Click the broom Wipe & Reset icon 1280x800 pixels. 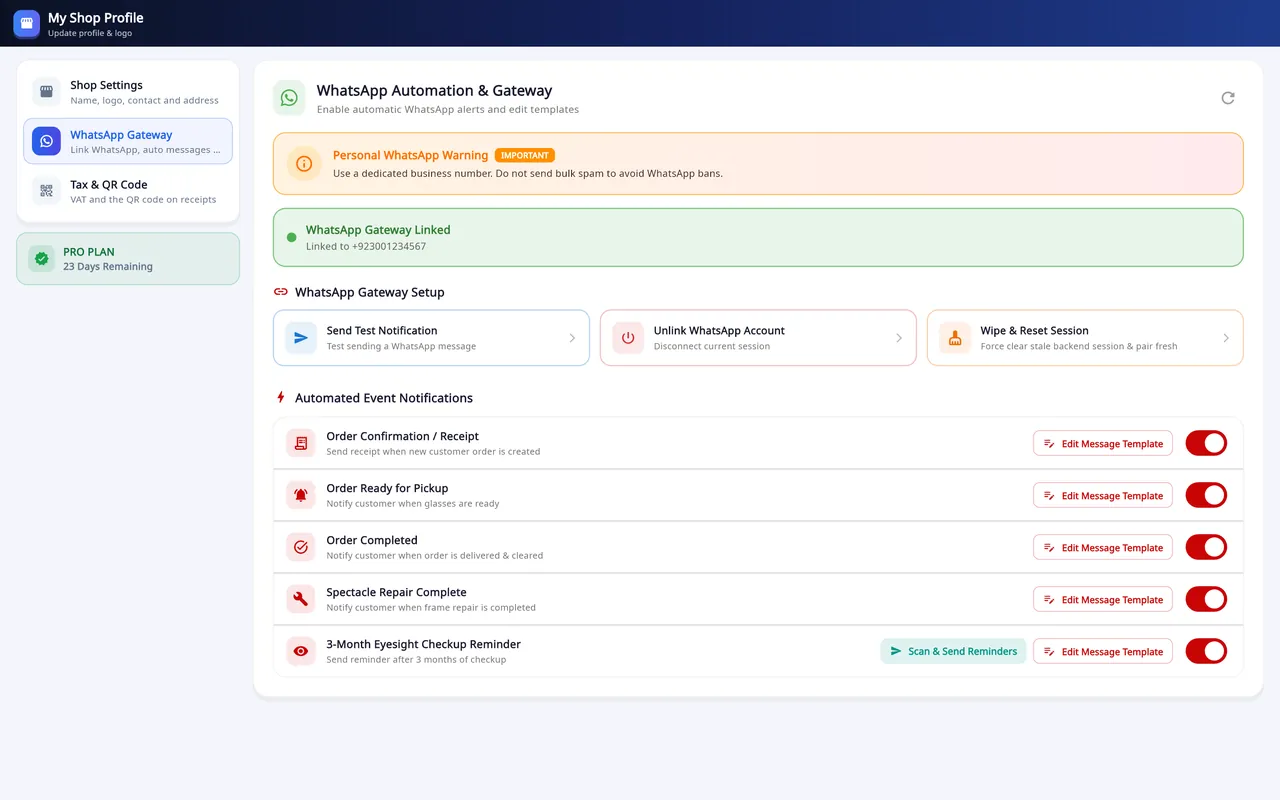[955, 338]
